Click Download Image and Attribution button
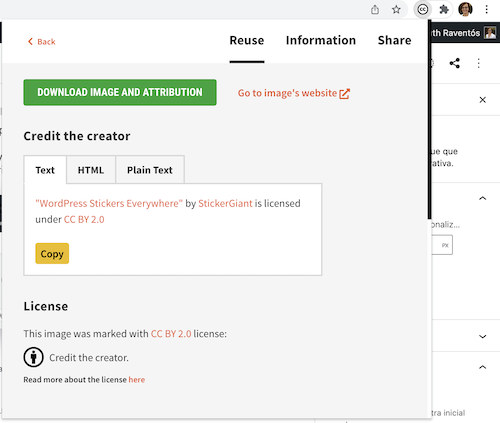 120,92
